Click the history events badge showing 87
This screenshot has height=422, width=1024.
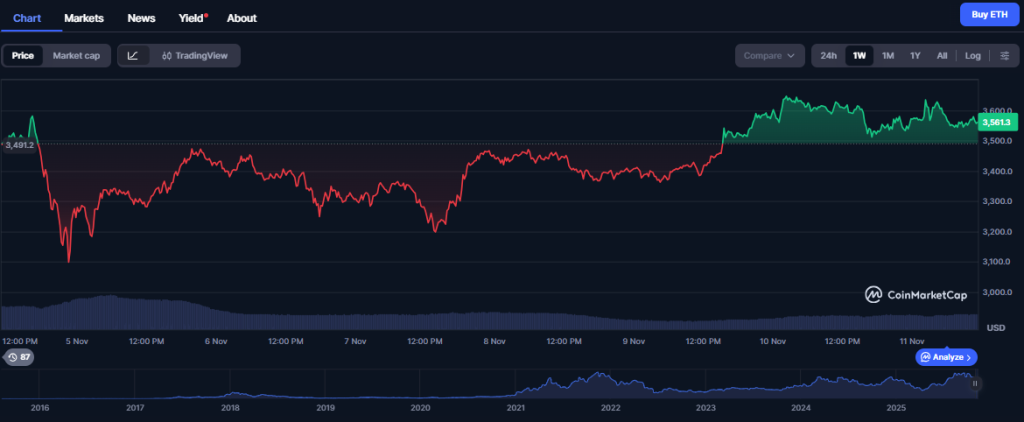19,357
